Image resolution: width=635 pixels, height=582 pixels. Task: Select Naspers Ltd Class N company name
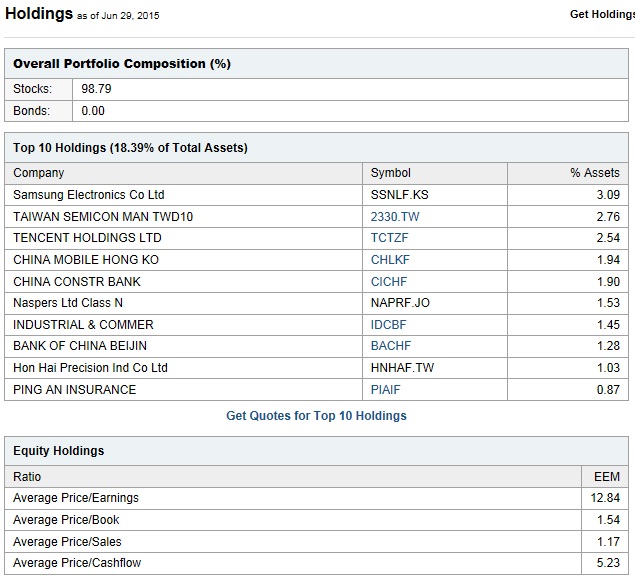click(x=68, y=303)
